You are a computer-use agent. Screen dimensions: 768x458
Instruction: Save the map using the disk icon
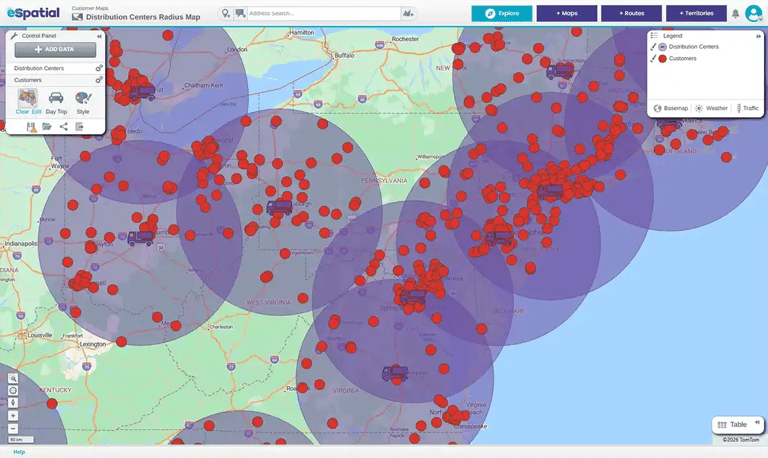[x=31, y=127]
